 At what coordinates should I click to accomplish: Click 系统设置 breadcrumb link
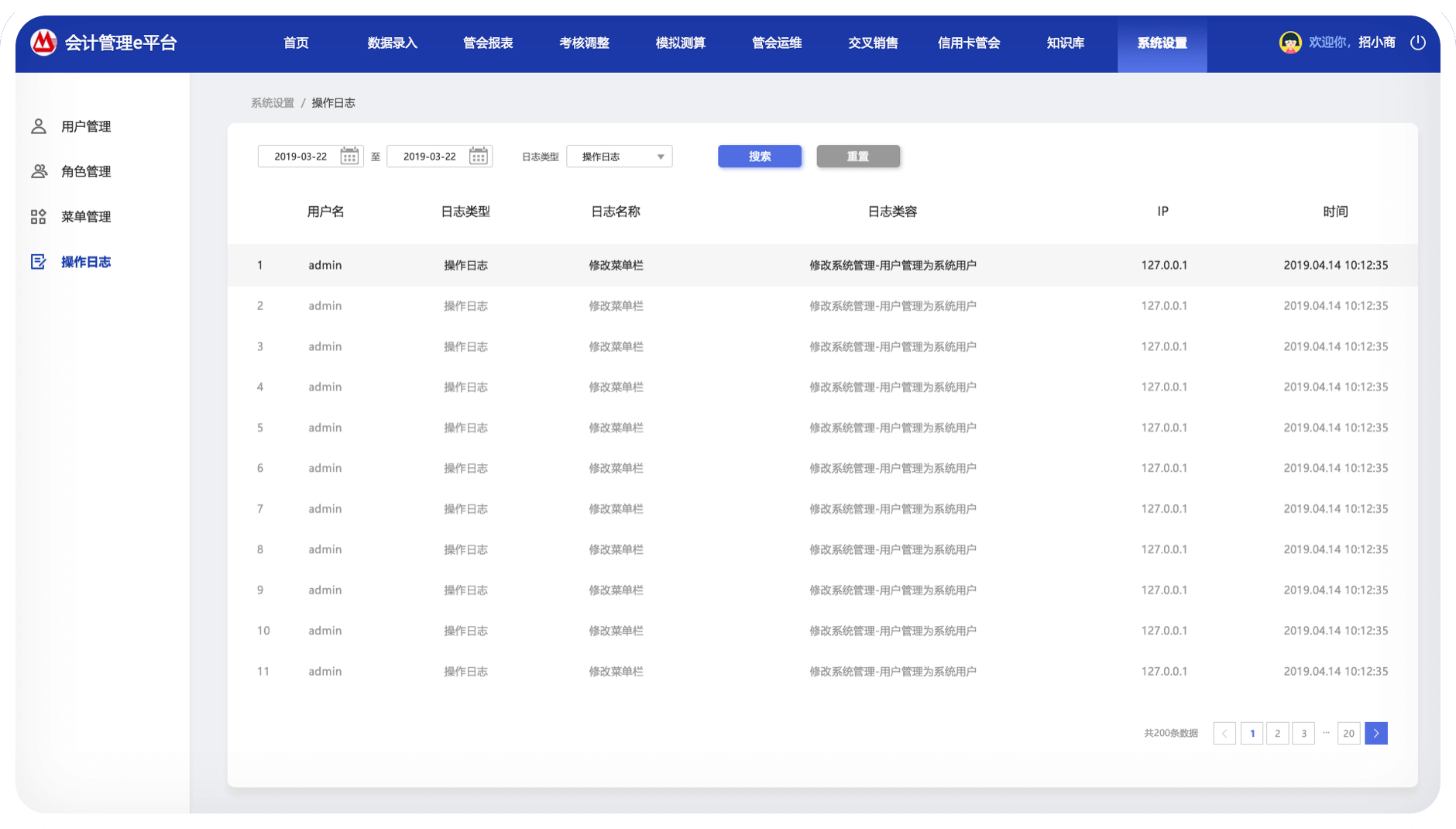coord(273,103)
